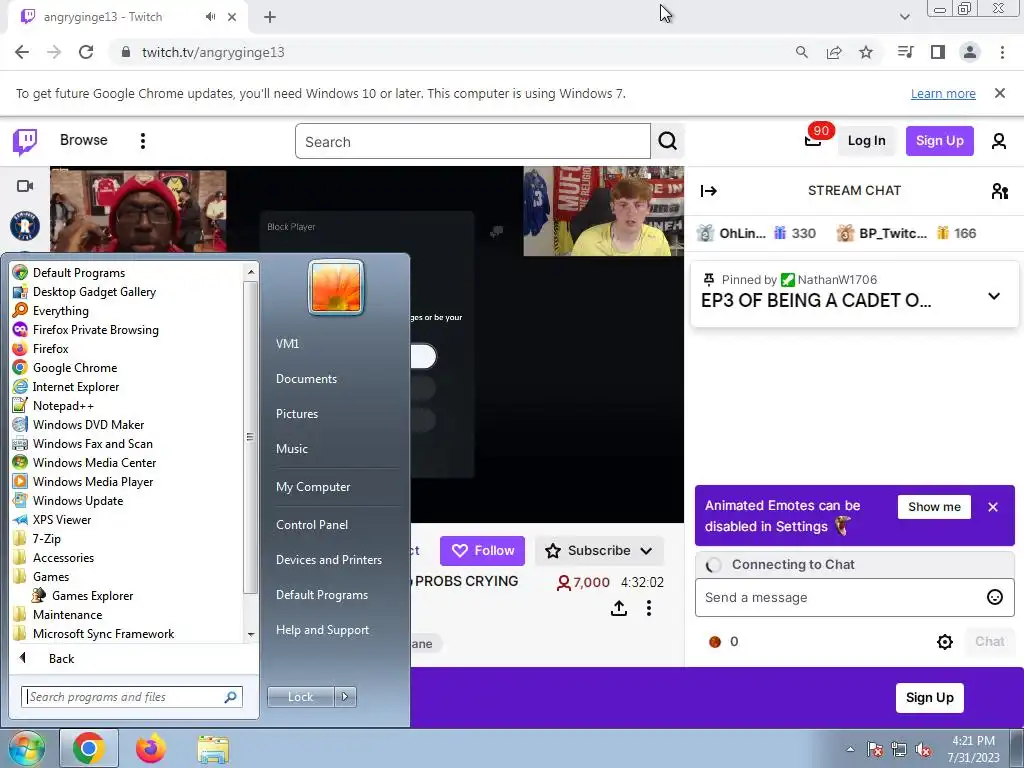This screenshot has height=768, width=1024.
Task: Open chat settings gear icon
Action: pos(944,642)
